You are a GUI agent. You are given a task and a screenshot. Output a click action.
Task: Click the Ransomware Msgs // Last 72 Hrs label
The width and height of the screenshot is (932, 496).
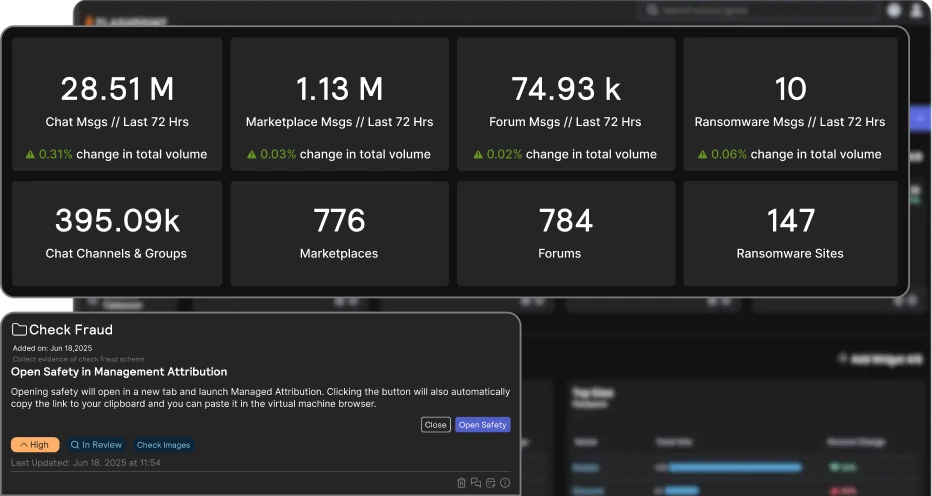tap(790, 122)
